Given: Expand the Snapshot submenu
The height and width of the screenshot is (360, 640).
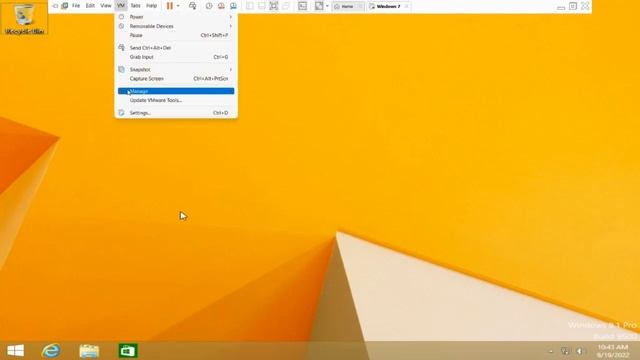Looking at the screenshot, I should pyautogui.click(x=176, y=69).
